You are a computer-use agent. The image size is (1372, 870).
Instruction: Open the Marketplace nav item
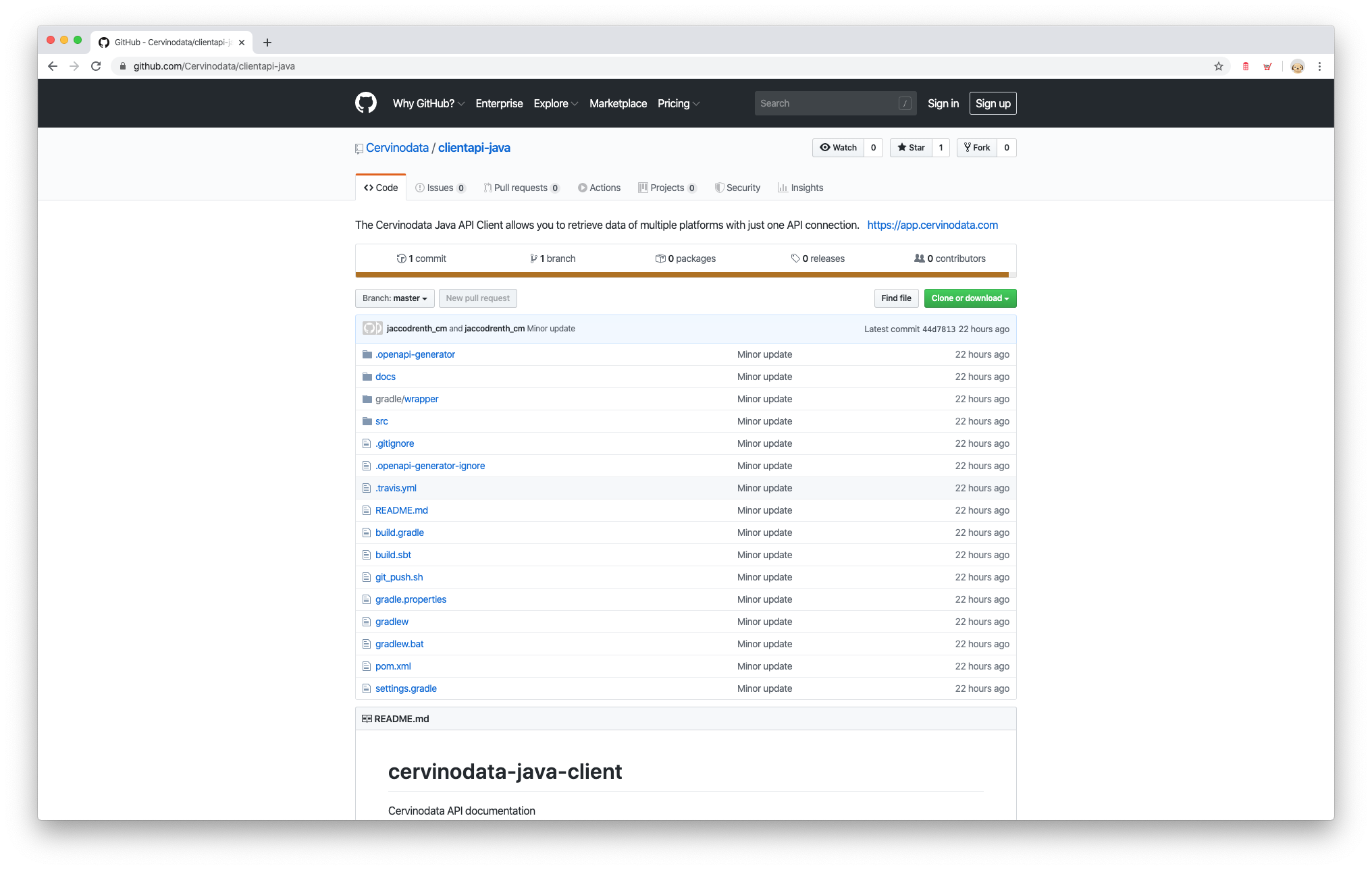click(618, 103)
